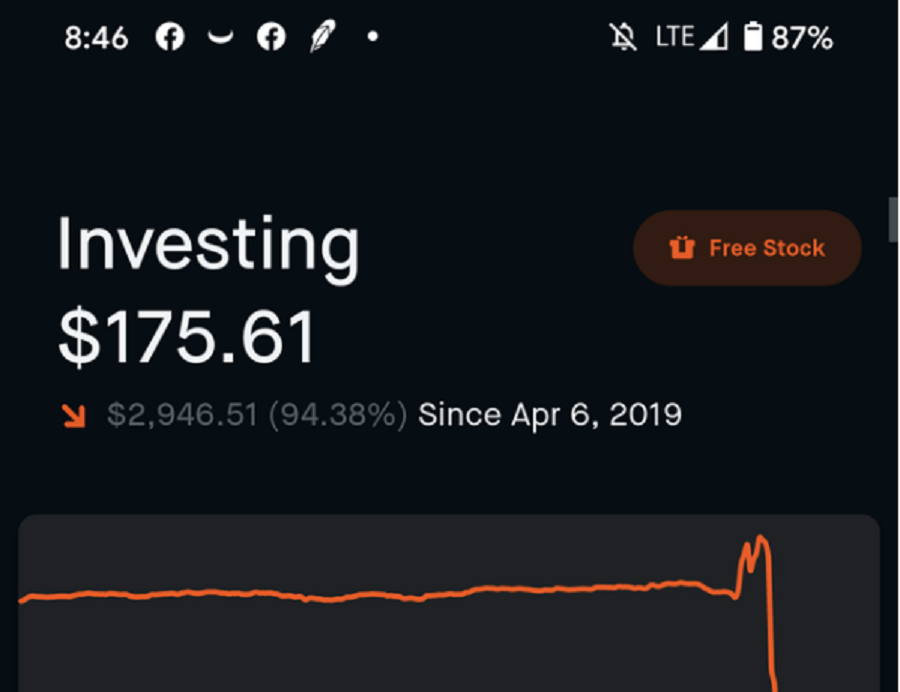Click the 87% battery percentage
The width and height of the screenshot is (900, 692).
click(x=802, y=38)
